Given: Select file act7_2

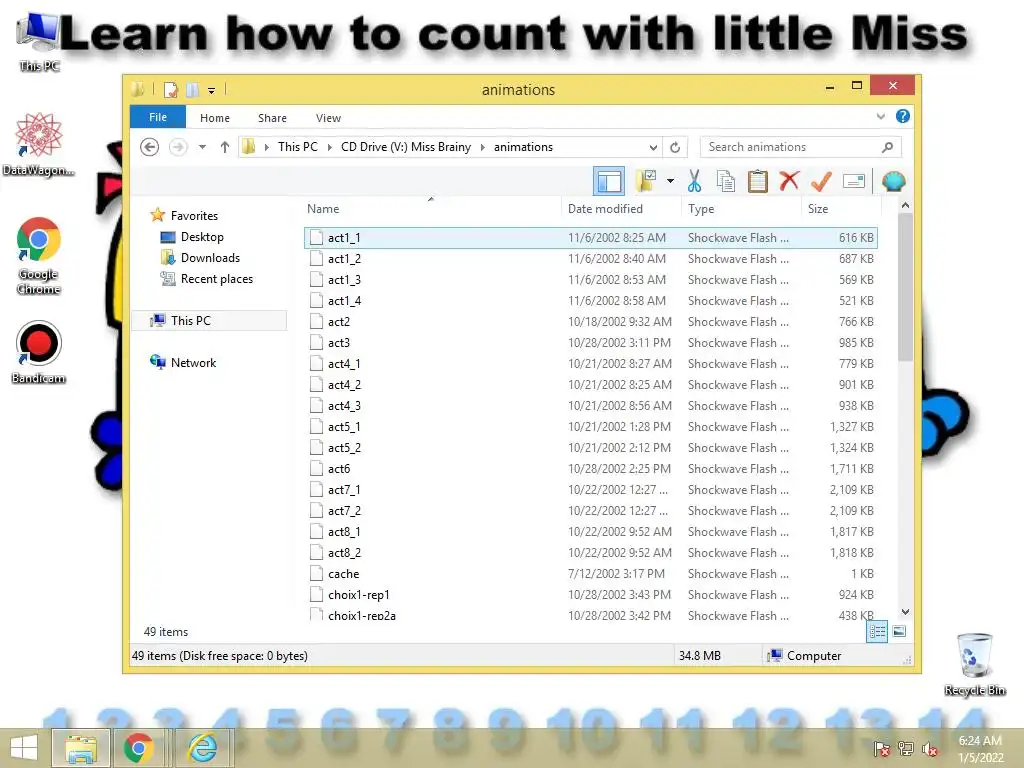Looking at the screenshot, I should (x=590, y=511).
